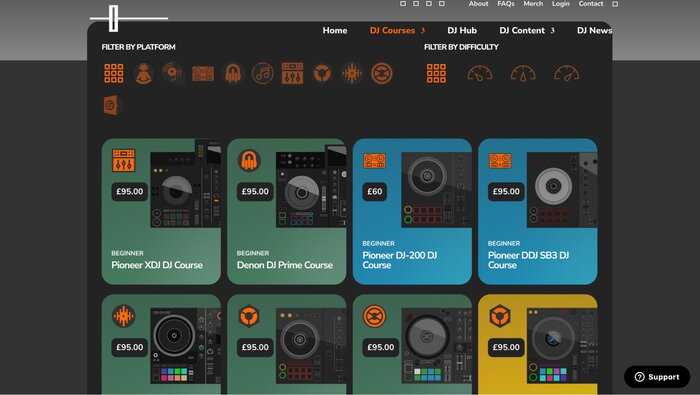700x395 pixels.
Task: Click £95.00 price on Denon DJ Prime card
Action: pos(255,192)
